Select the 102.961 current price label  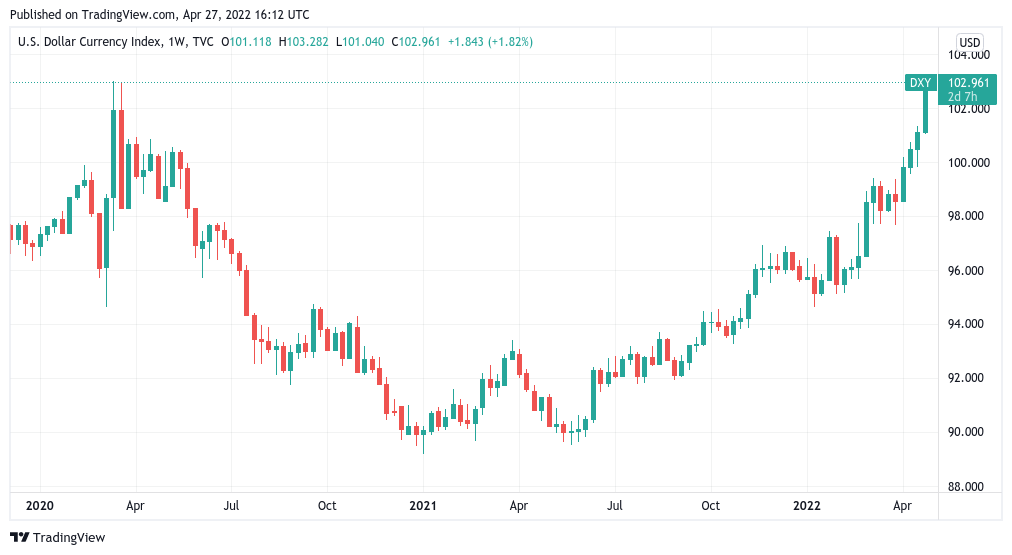[x=967, y=82]
